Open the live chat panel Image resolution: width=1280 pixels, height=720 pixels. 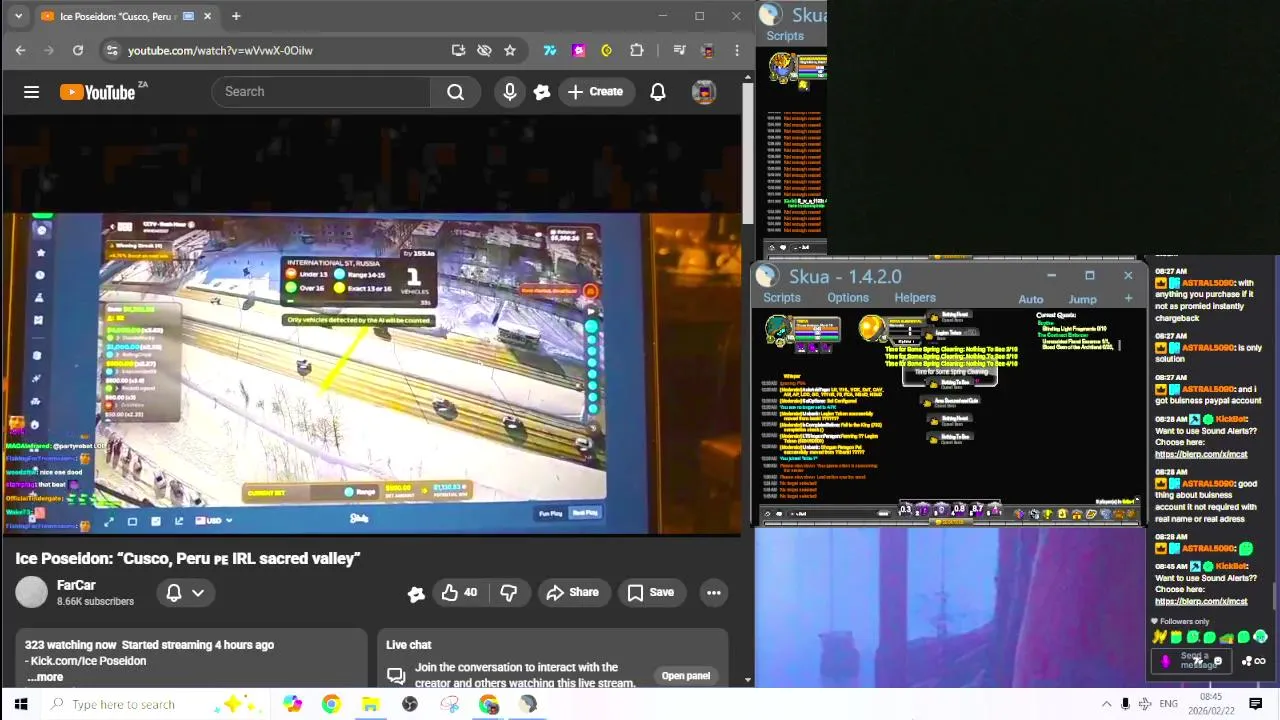686,676
